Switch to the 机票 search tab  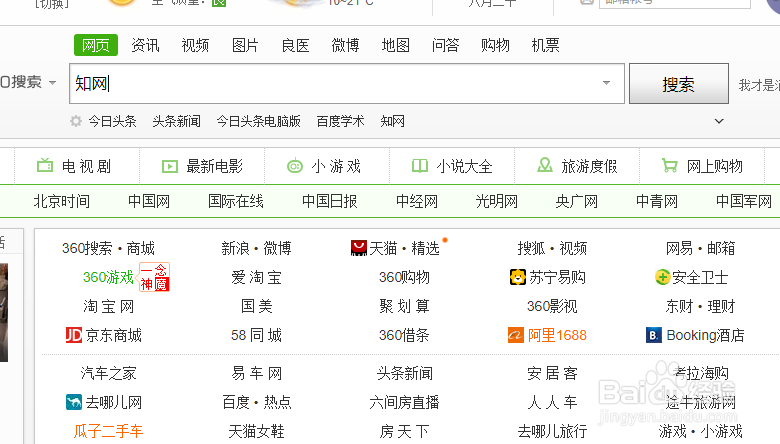pos(545,45)
